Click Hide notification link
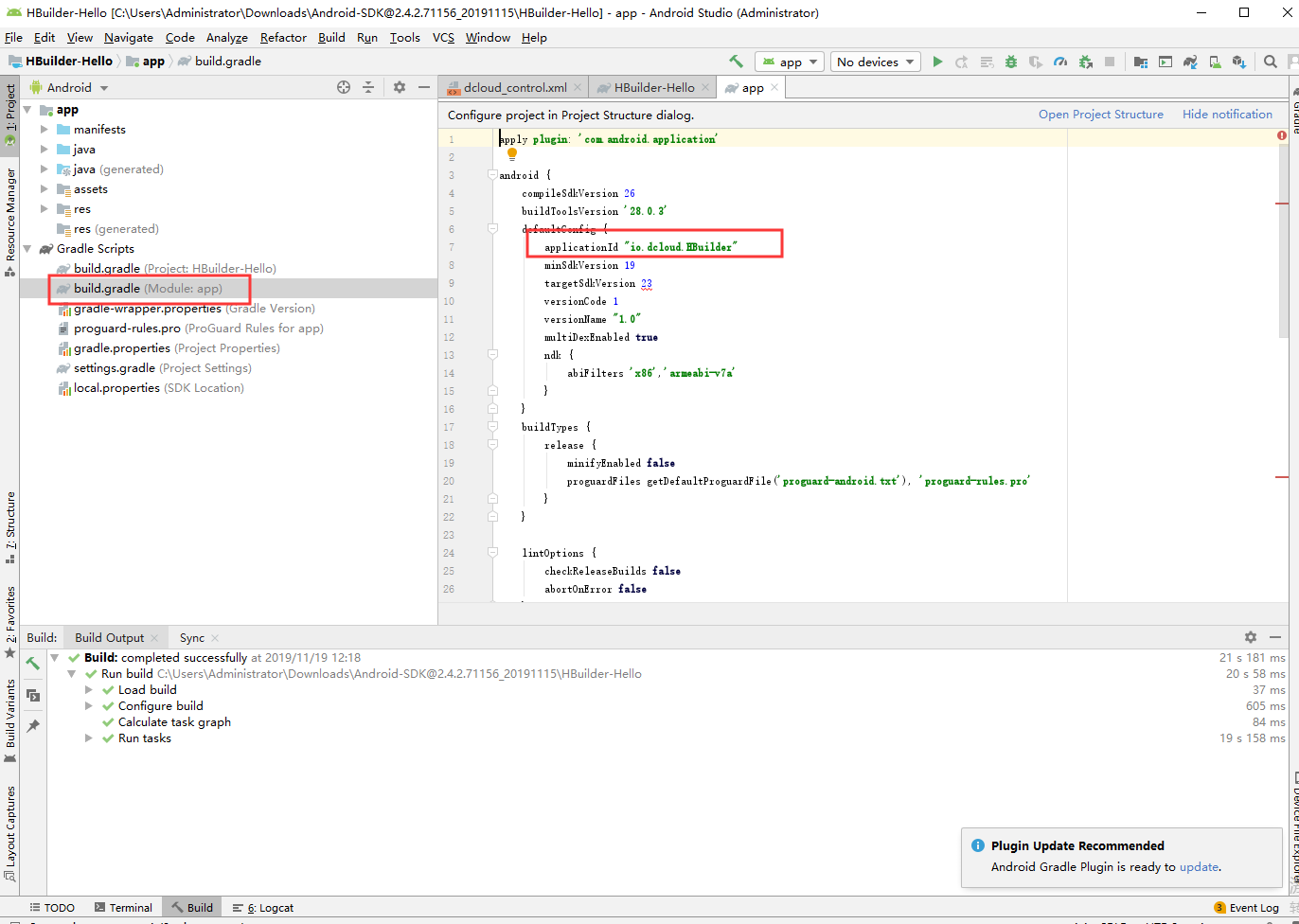Screen dimensions: 1299x924 (1227, 115)
